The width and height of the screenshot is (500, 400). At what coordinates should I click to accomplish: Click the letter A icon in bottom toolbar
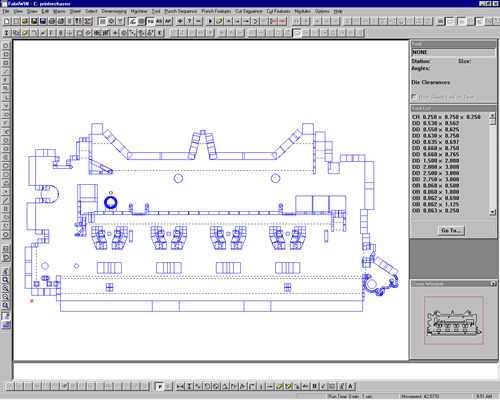pyautogui.click(x=350, y=386)
